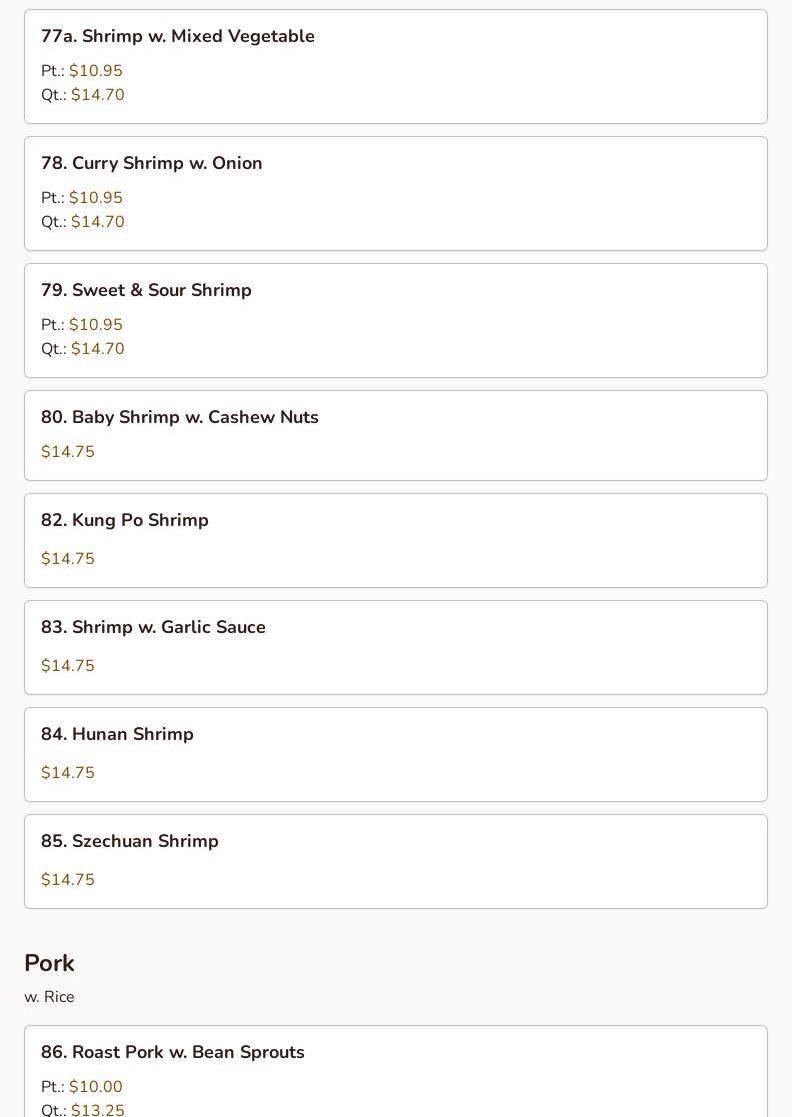Click the $14.75 price under Hunan Shrimp

68,773
